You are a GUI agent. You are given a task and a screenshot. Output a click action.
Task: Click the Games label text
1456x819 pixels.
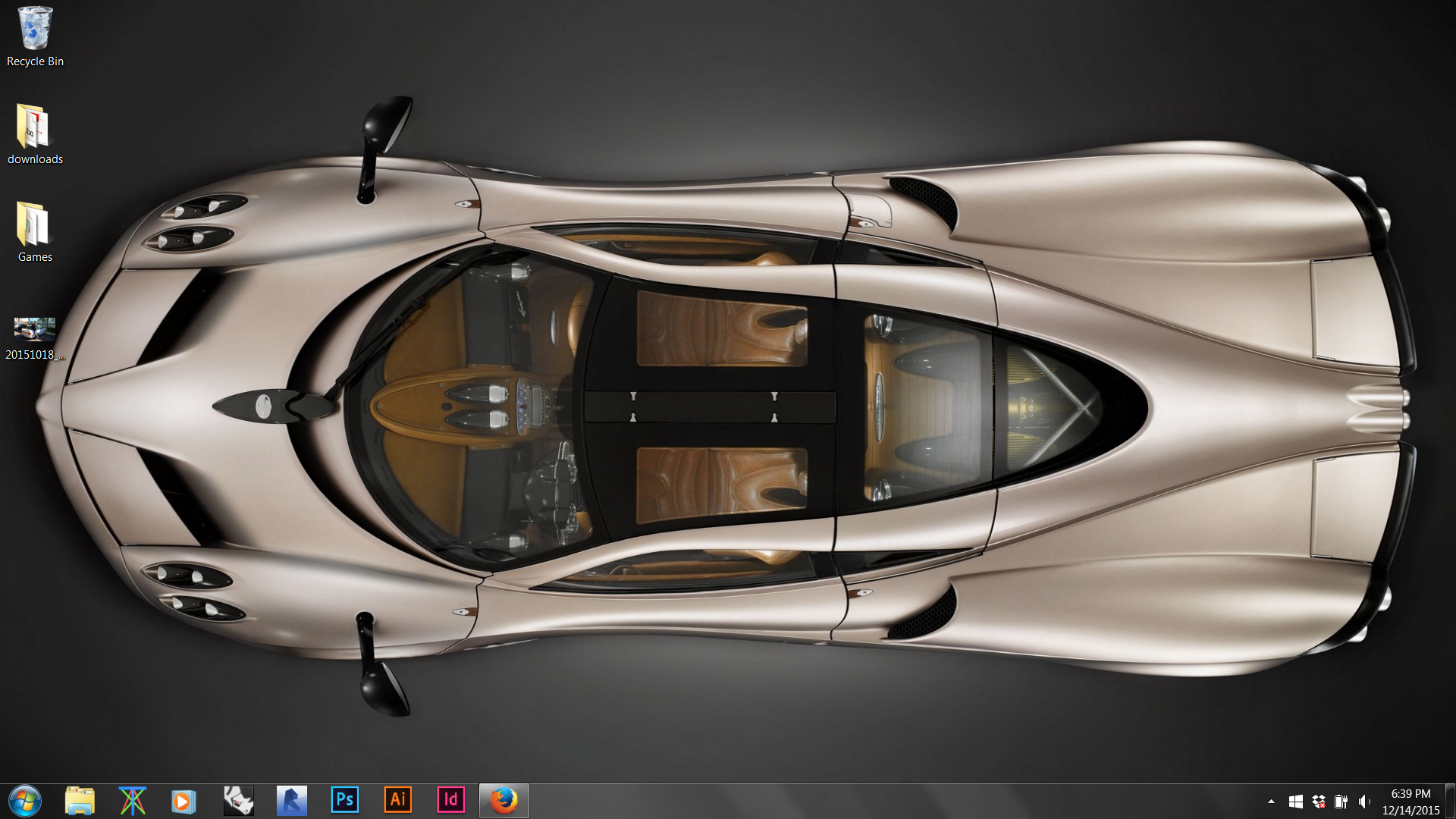35,257
